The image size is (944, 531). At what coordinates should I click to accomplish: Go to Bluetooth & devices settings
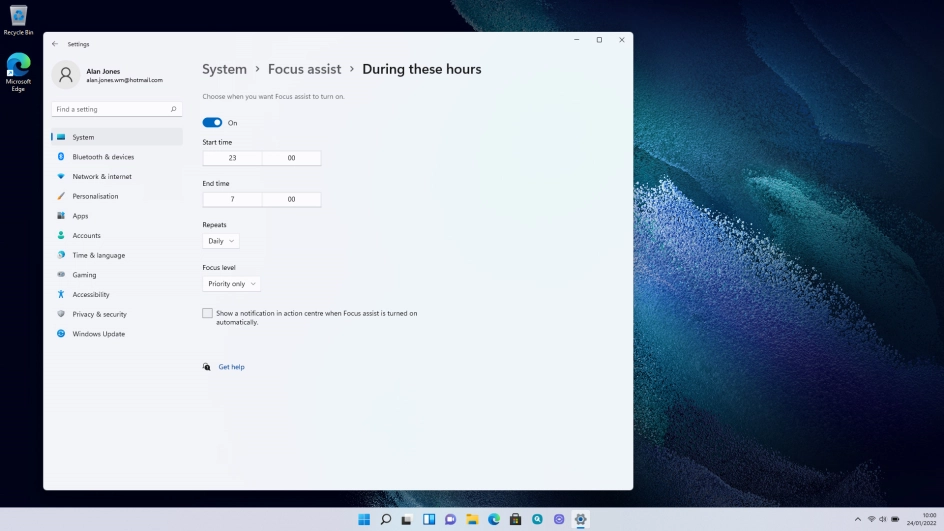[x=103, y=157]
